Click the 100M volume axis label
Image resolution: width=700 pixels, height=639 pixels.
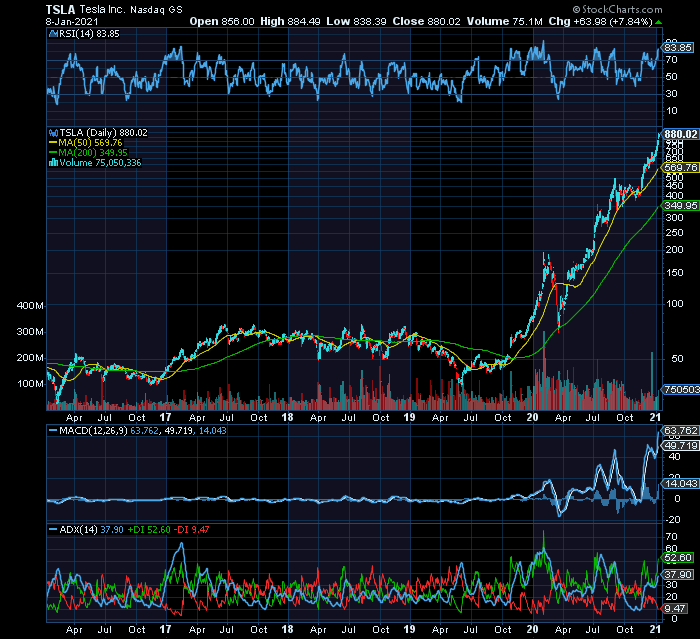pyautogui.click(x=30, y=384)
